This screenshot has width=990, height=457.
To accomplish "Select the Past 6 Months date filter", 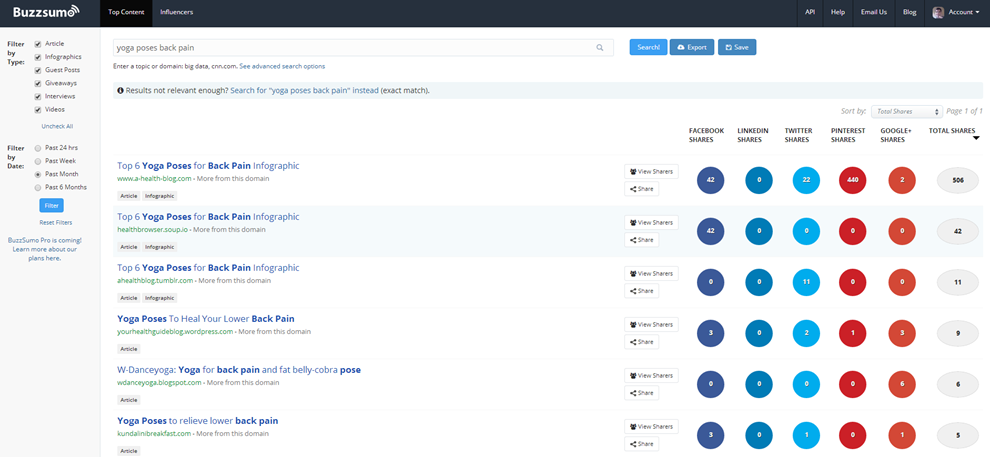I will [38, 187].
